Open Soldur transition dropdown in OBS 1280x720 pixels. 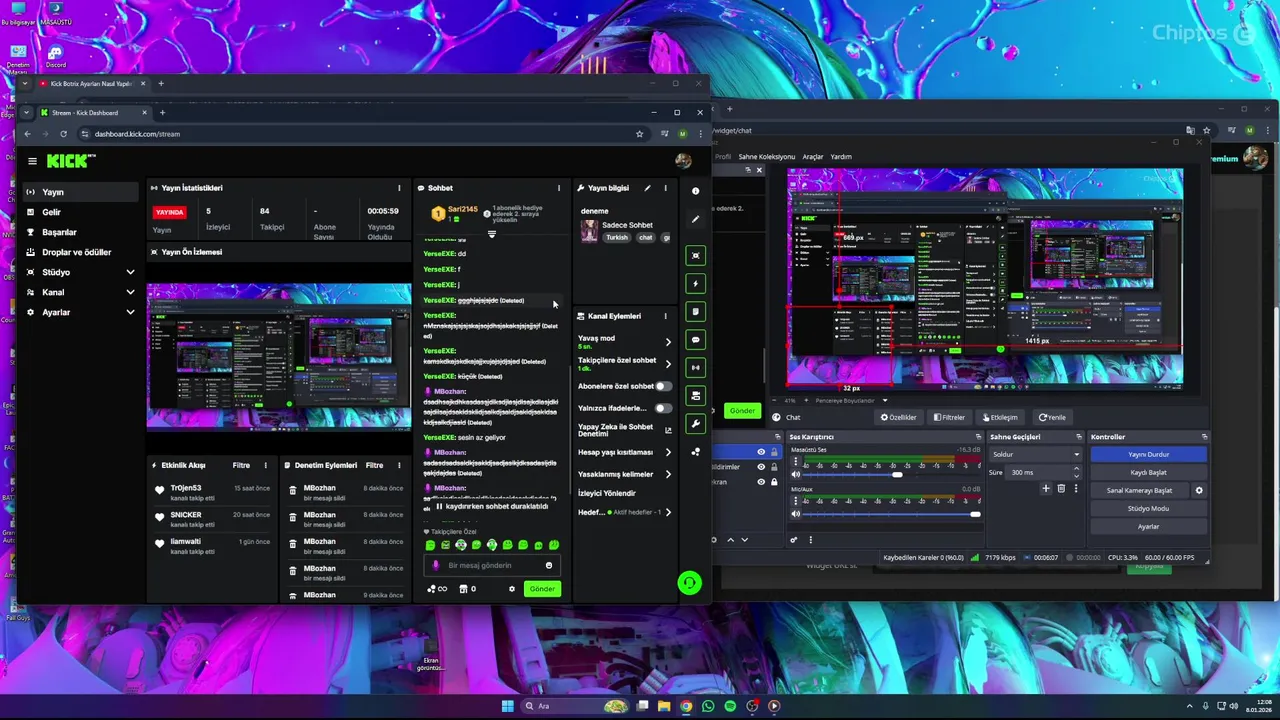click(x=1035, y=454)
